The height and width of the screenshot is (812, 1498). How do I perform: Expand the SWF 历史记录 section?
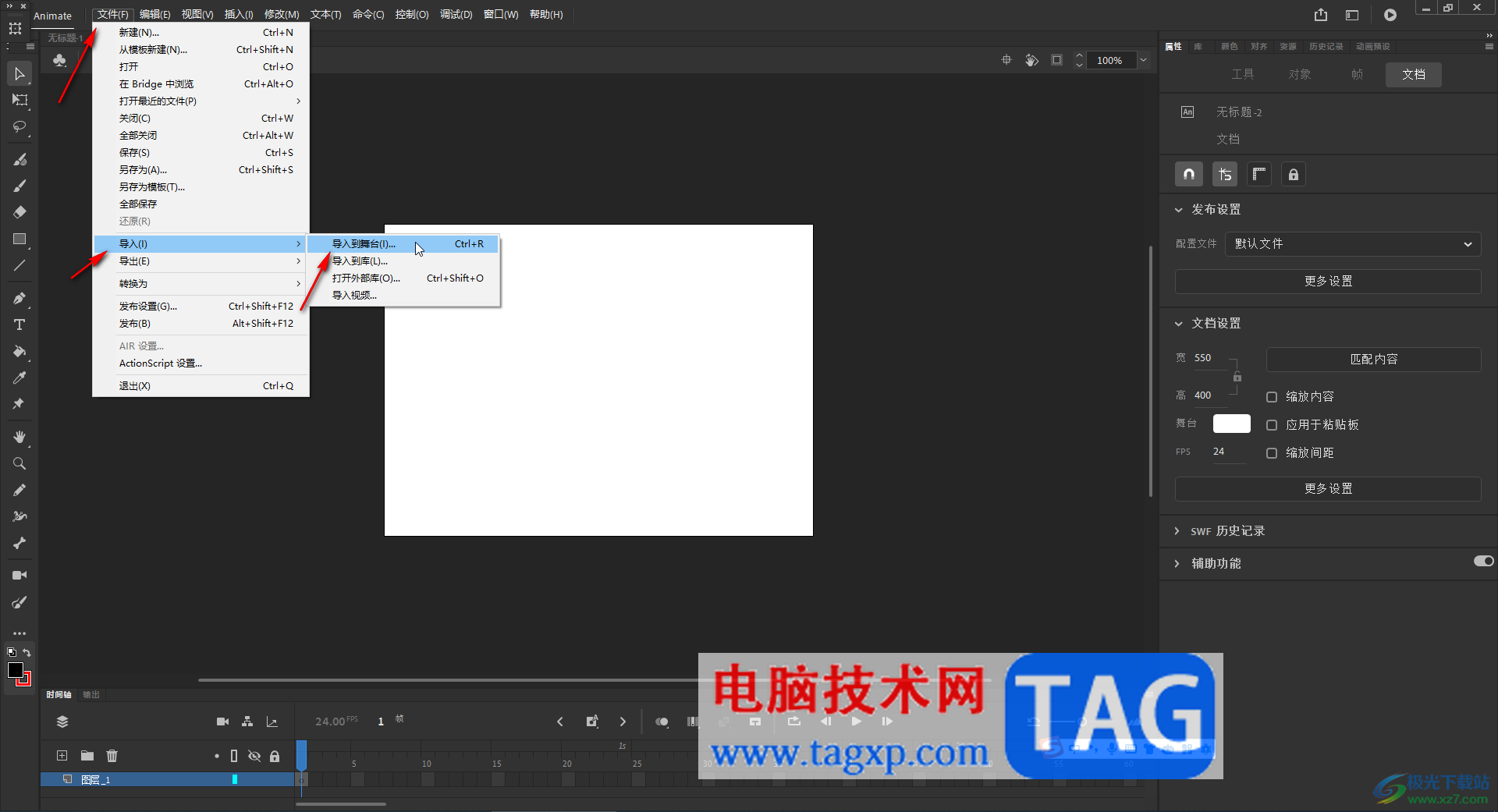click(1177, 531)
